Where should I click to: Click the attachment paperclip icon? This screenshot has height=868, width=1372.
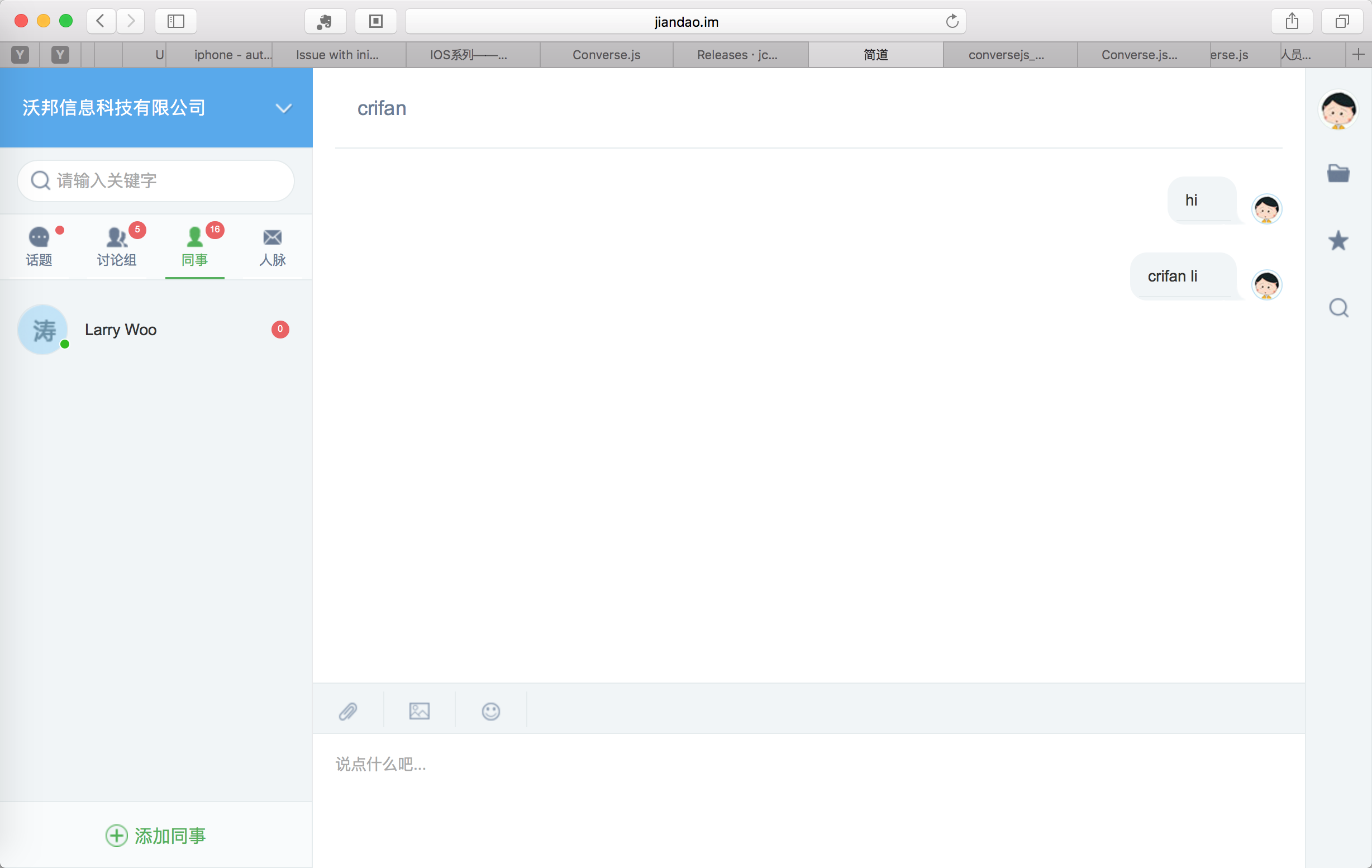[x=348, y=711]
